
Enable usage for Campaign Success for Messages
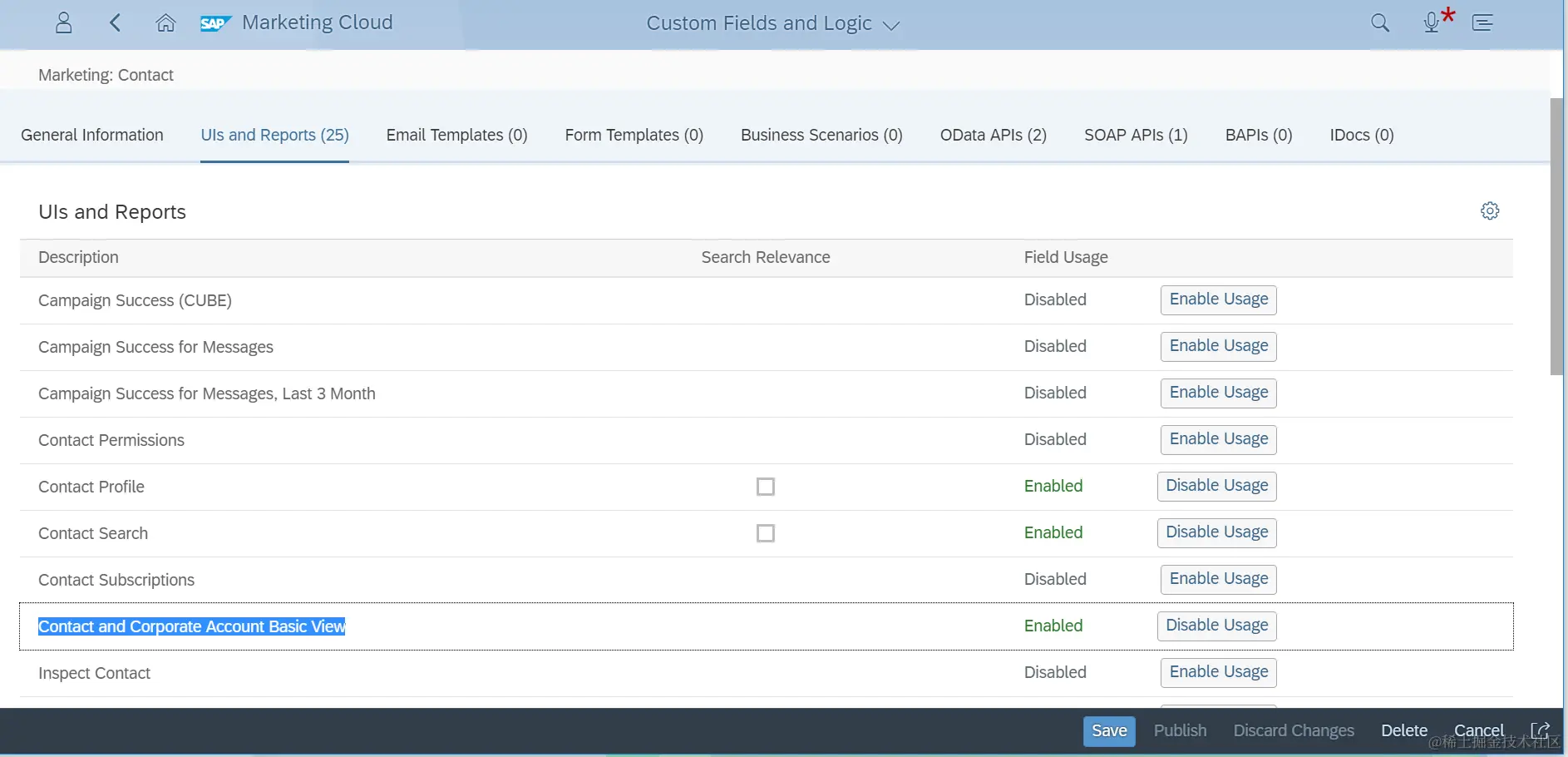tap(1218, 346)
